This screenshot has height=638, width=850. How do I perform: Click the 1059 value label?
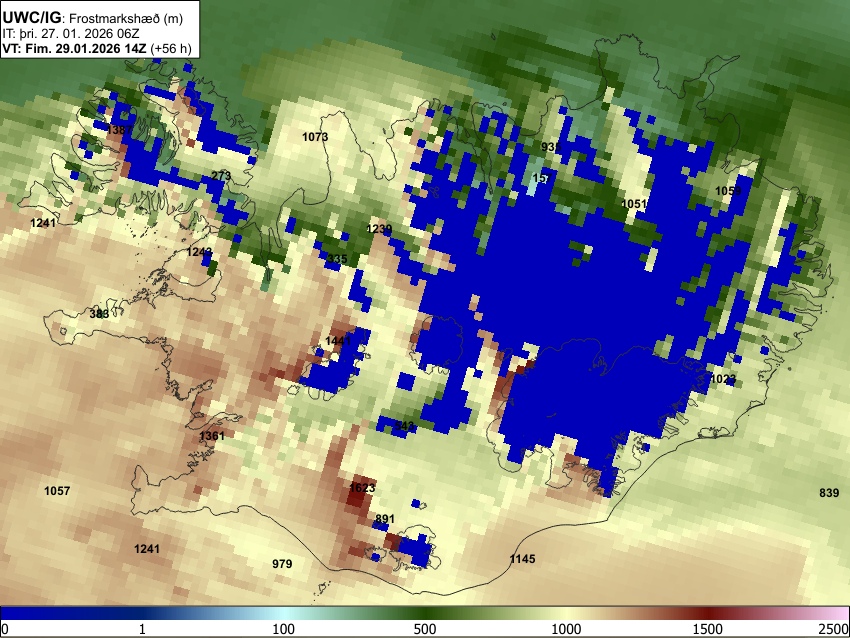point(728,191)
